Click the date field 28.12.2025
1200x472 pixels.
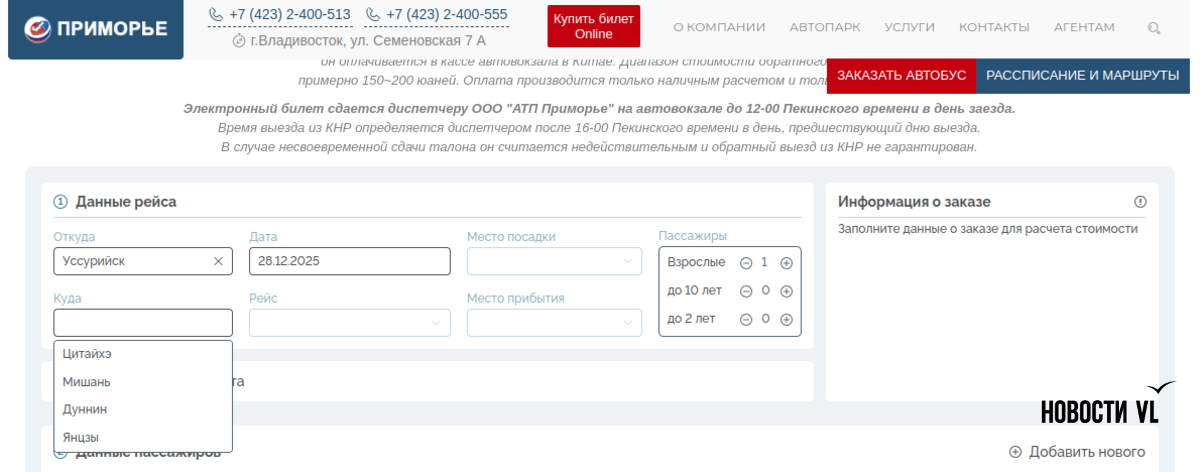click(349, 261)
